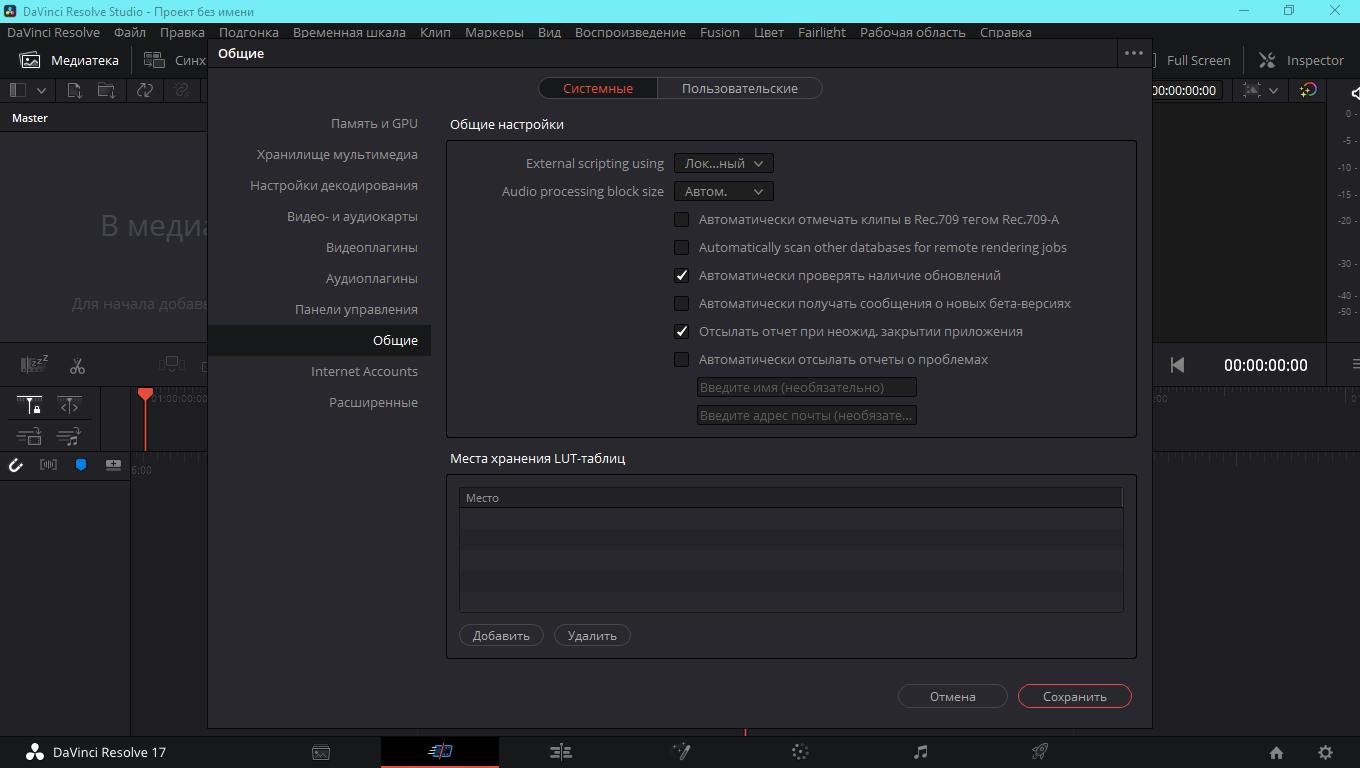Open the media pool layout chevron dropdown
Screen dimensions: 1360x768
click(x=41, y=90)
